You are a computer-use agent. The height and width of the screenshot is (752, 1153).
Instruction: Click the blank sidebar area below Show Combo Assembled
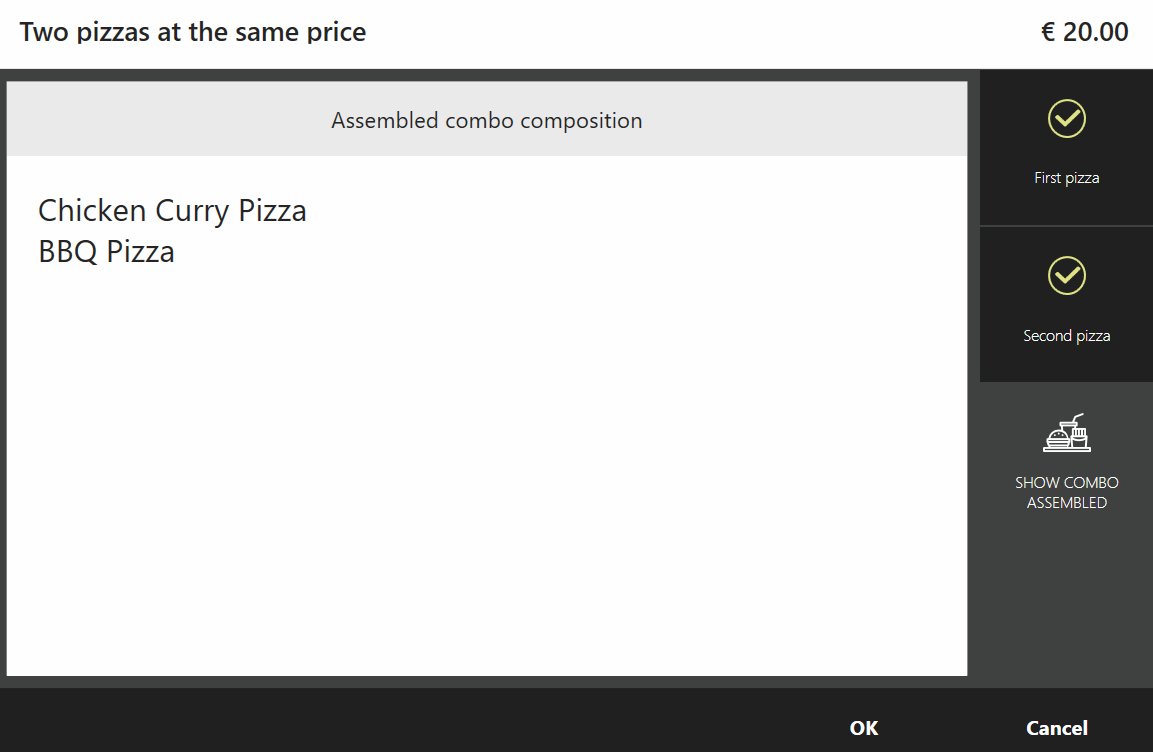point(1066,600)
